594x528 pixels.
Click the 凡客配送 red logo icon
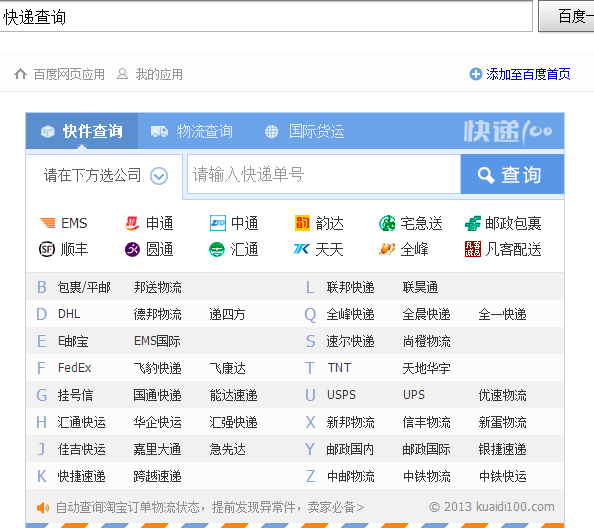pos(472,249)
